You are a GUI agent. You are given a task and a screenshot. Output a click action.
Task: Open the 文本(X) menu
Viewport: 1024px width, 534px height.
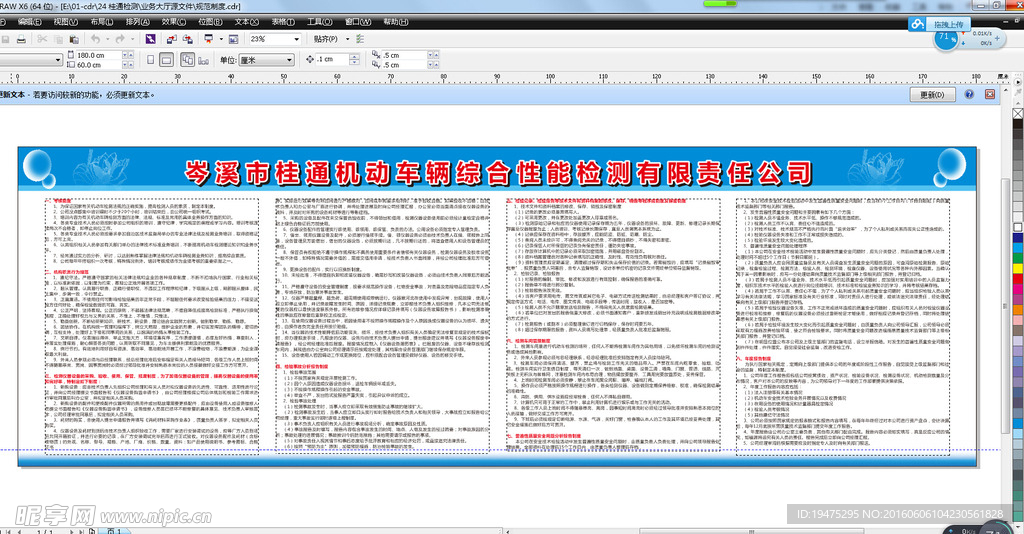246,22
